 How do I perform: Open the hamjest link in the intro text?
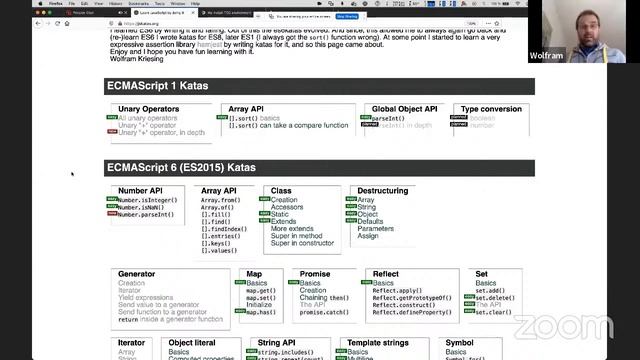point(209,44)
